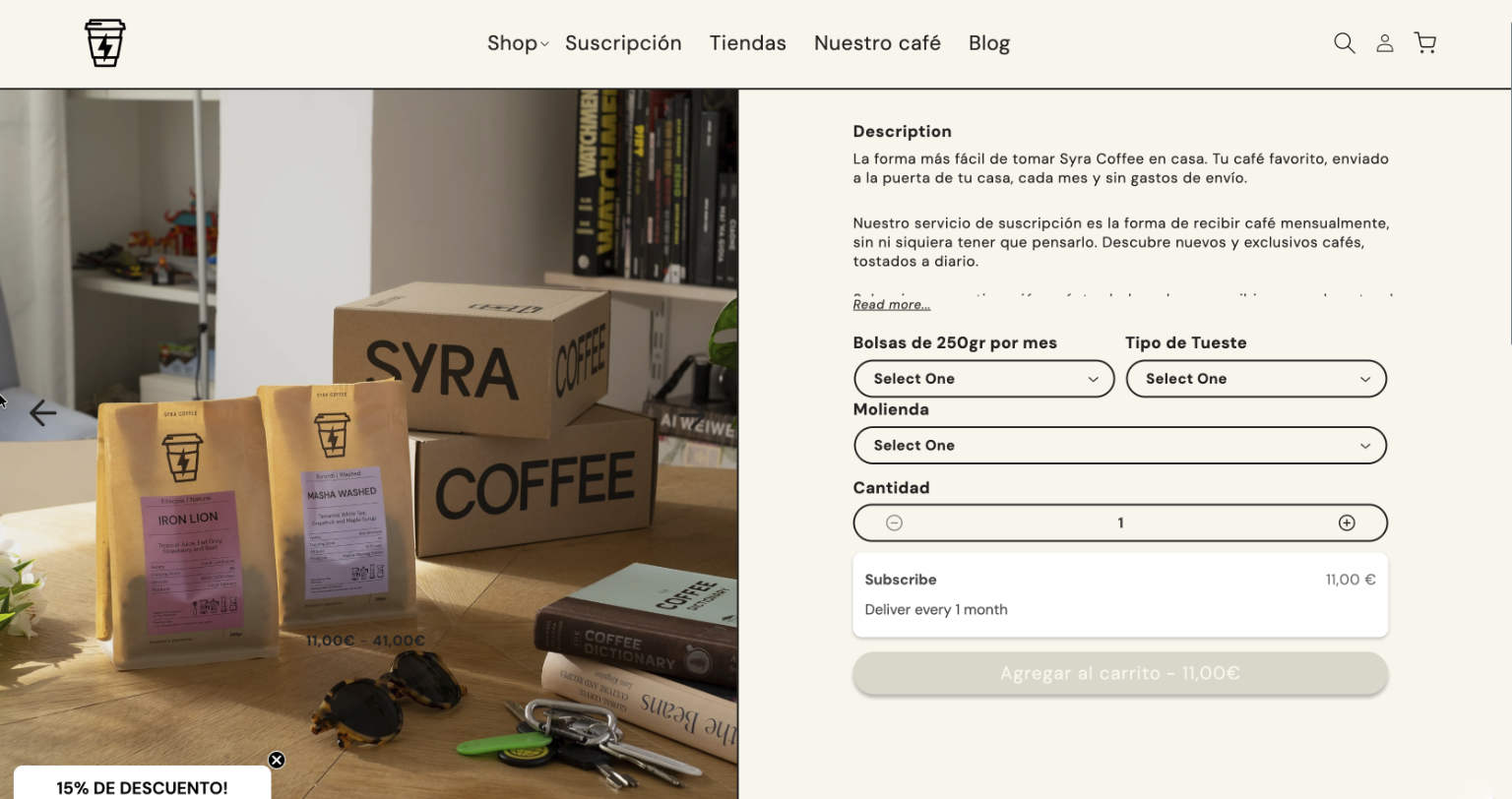This screenshot has height=799, width=1512.
Task: Go to Suscripción page
Action: coord(623,43)
